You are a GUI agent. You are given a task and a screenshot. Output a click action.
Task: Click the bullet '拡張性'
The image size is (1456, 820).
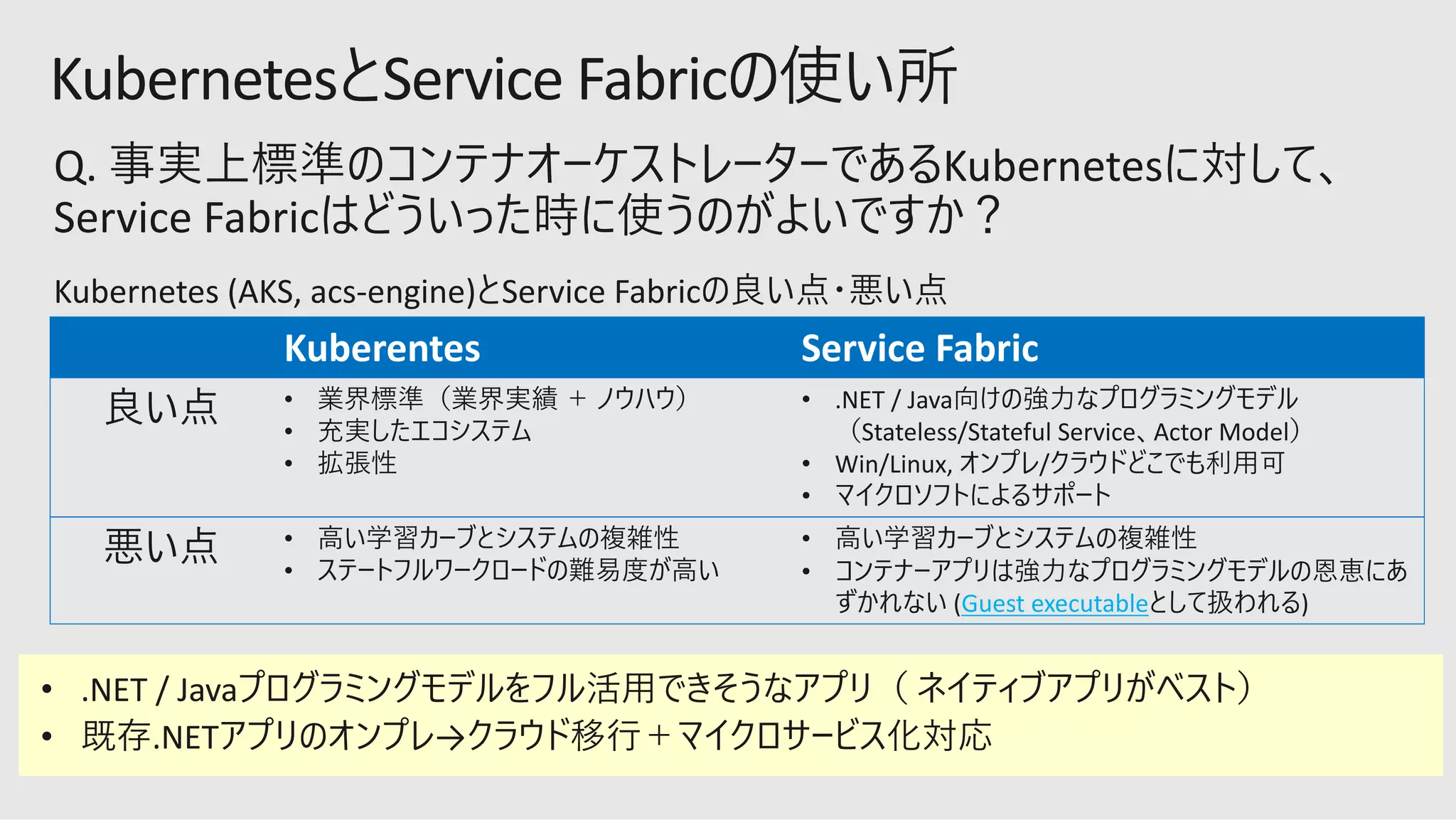click(357, 463)
